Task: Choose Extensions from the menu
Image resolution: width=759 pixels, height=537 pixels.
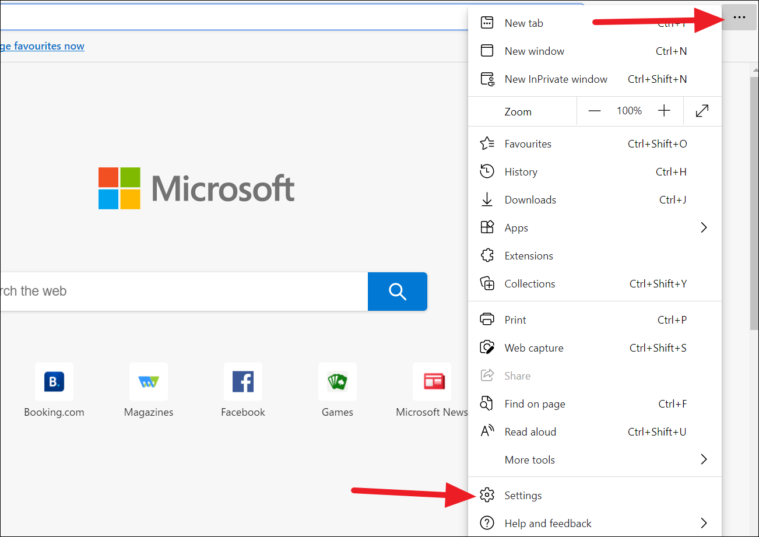Action: tap(594, 255)
